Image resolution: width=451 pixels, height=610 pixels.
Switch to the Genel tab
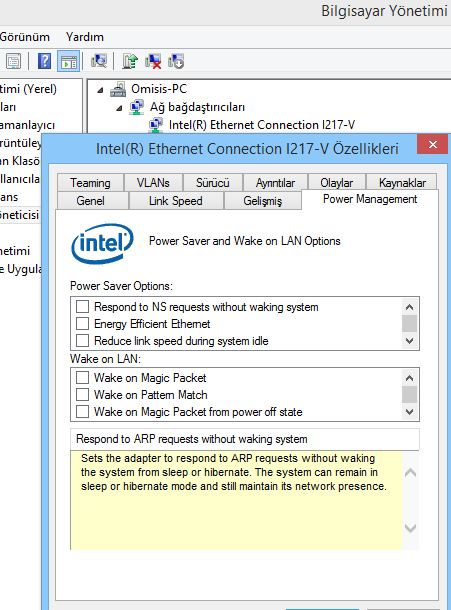90,201
